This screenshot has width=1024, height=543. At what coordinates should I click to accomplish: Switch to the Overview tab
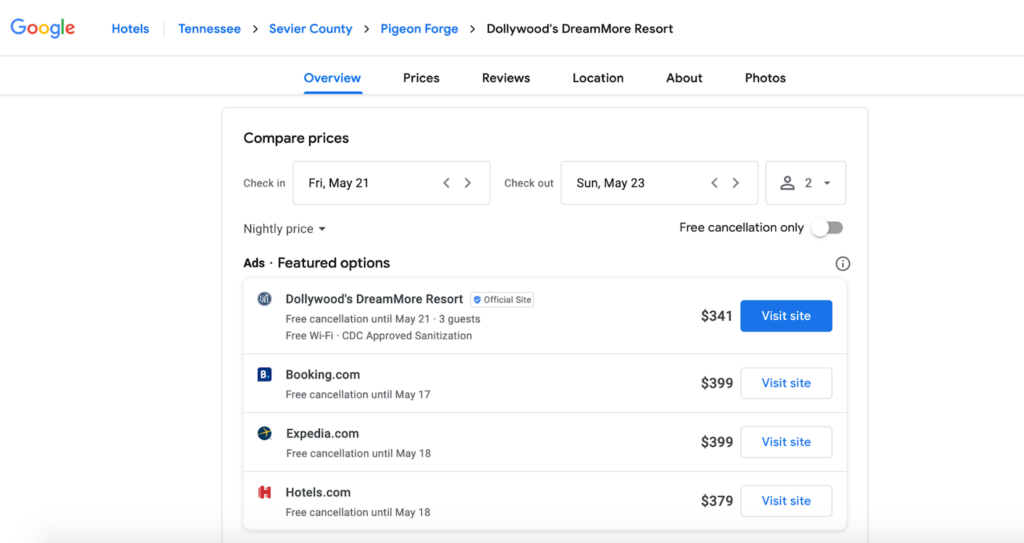332,78
